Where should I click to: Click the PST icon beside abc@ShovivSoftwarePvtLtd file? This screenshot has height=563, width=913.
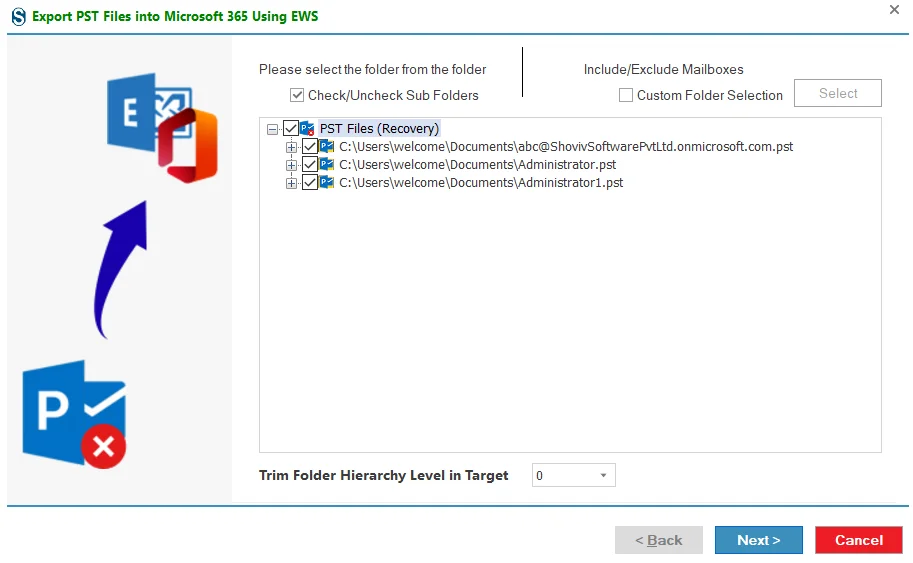coord(327,147)
